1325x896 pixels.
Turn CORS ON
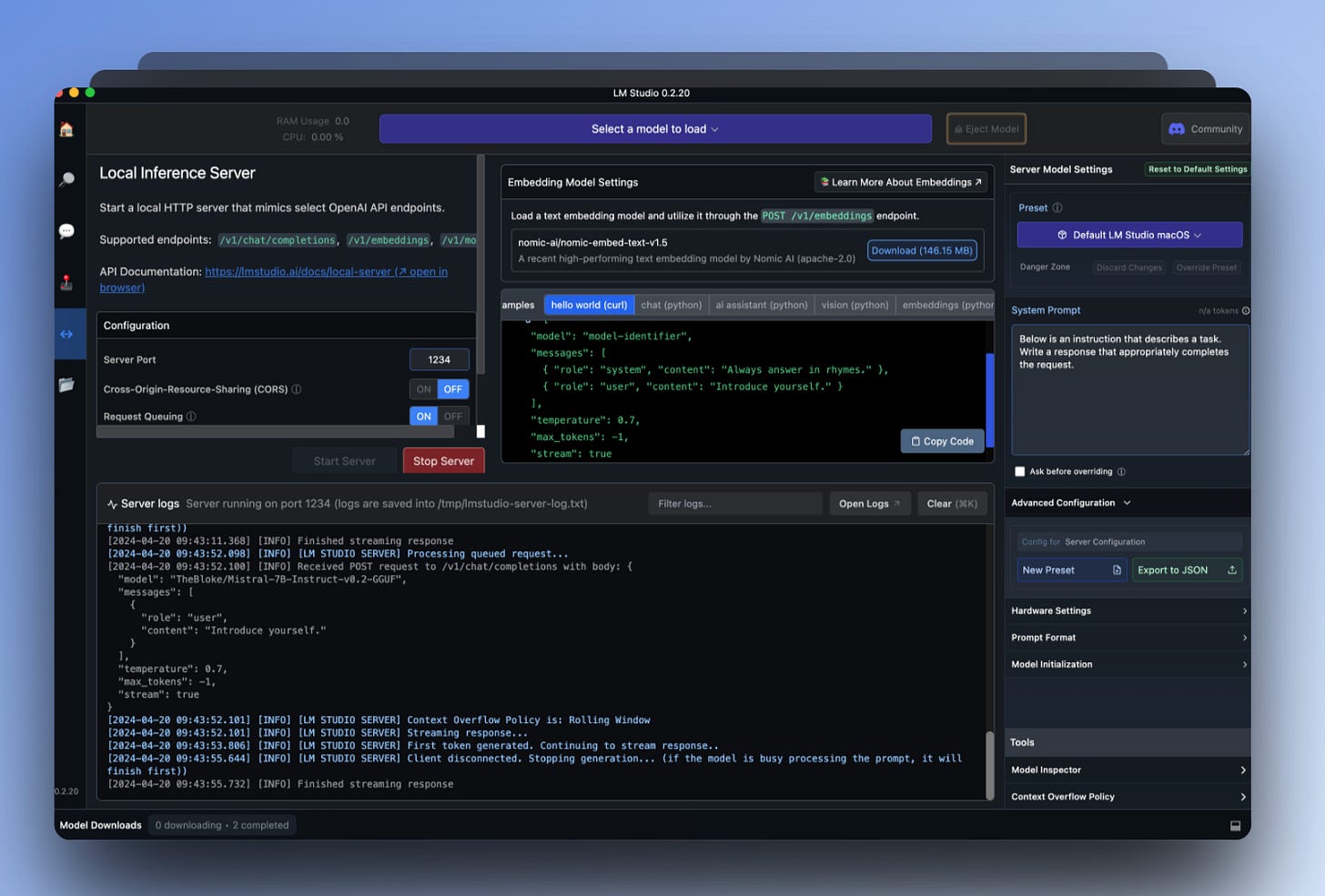(x=423, y=389)
